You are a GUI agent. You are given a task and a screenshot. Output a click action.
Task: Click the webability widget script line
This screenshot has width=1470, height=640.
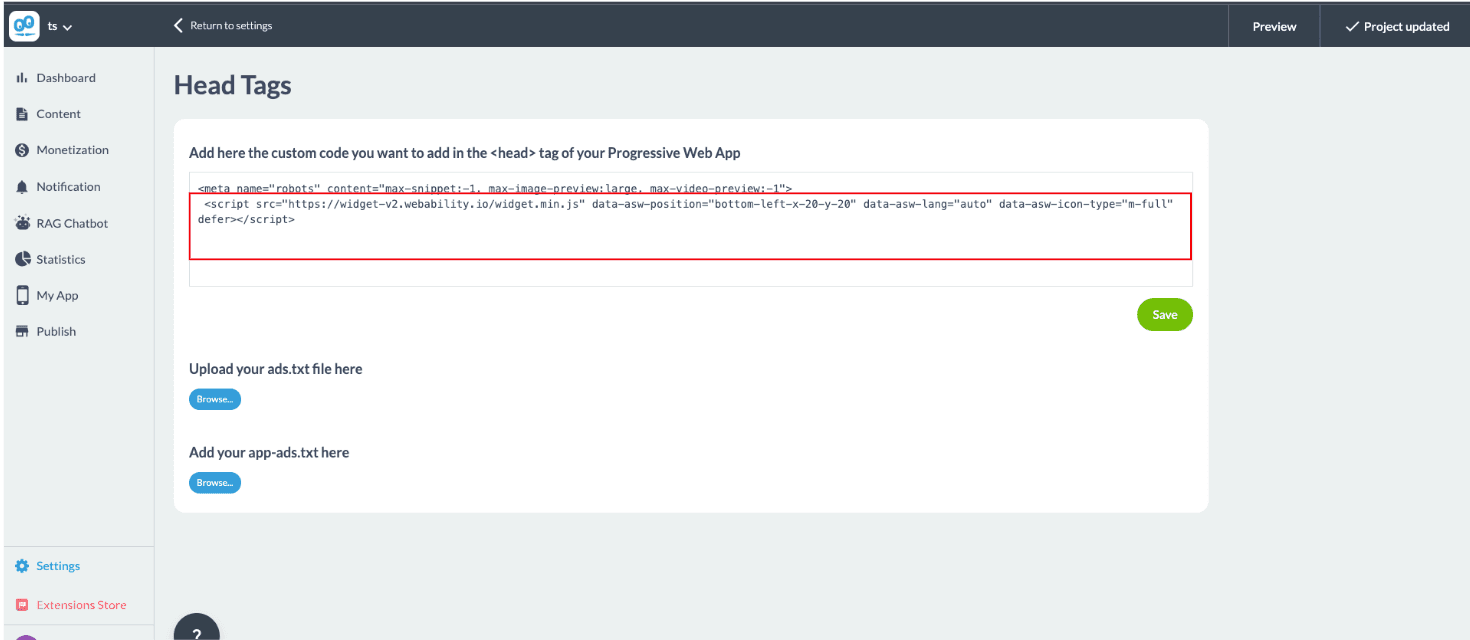click(685, 211)
